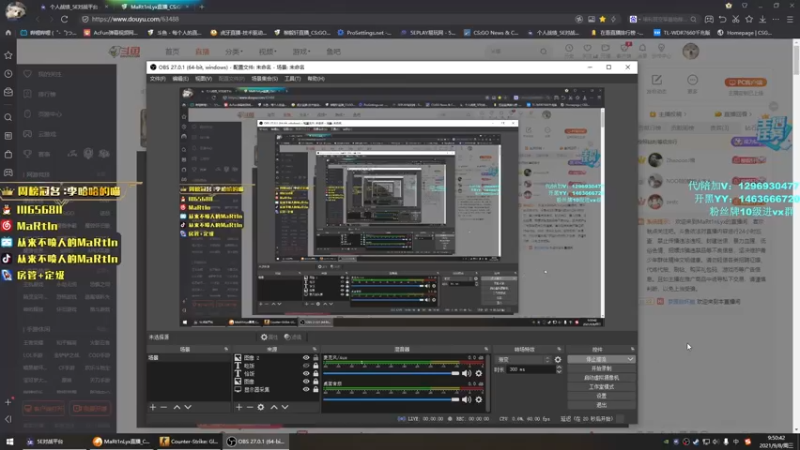Screen dimensions: 800x450
Task: Open microphone/Aux audio settings gear
Action: tap(479, 373)
